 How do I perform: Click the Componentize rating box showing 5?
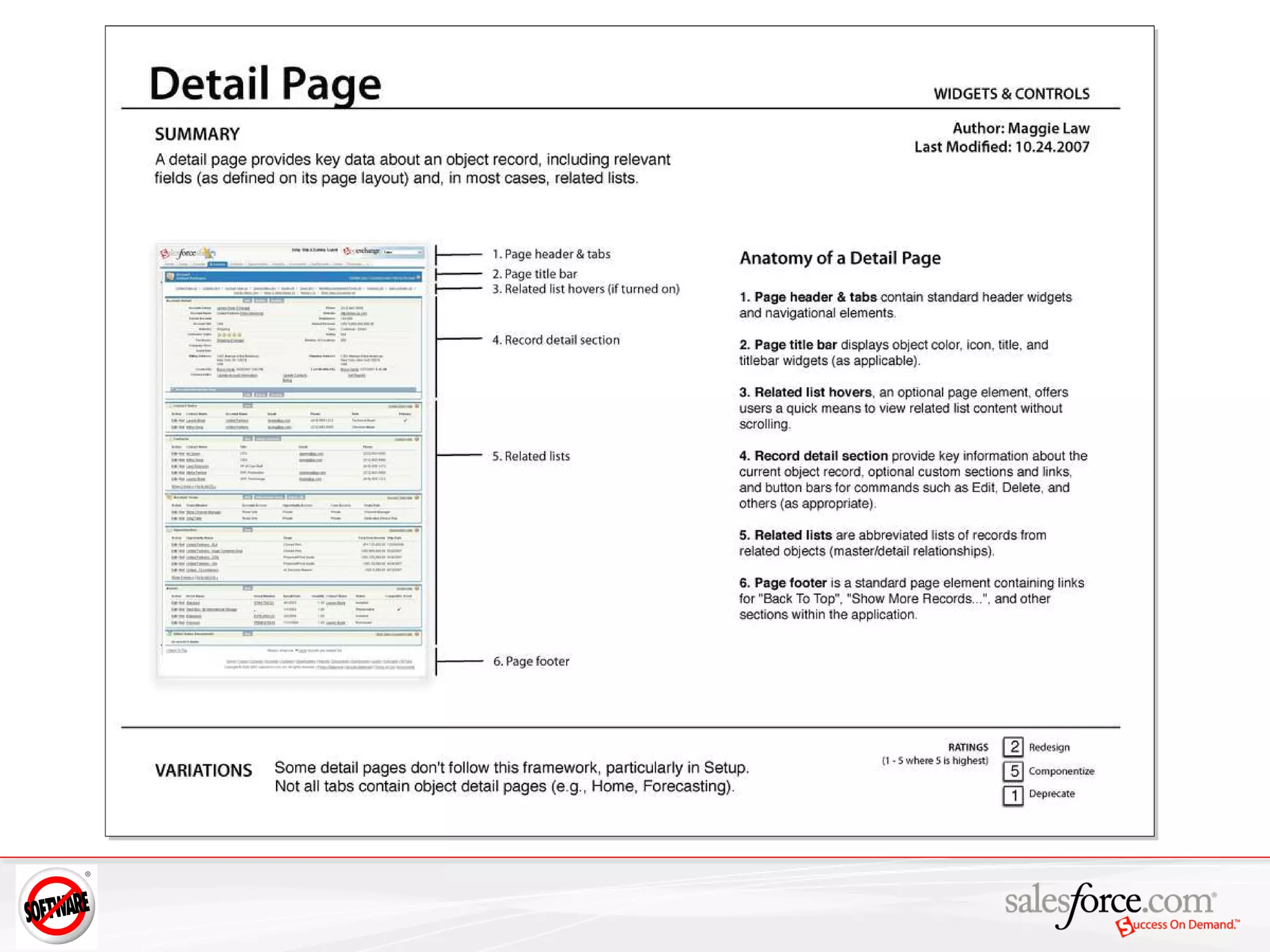1013,771
